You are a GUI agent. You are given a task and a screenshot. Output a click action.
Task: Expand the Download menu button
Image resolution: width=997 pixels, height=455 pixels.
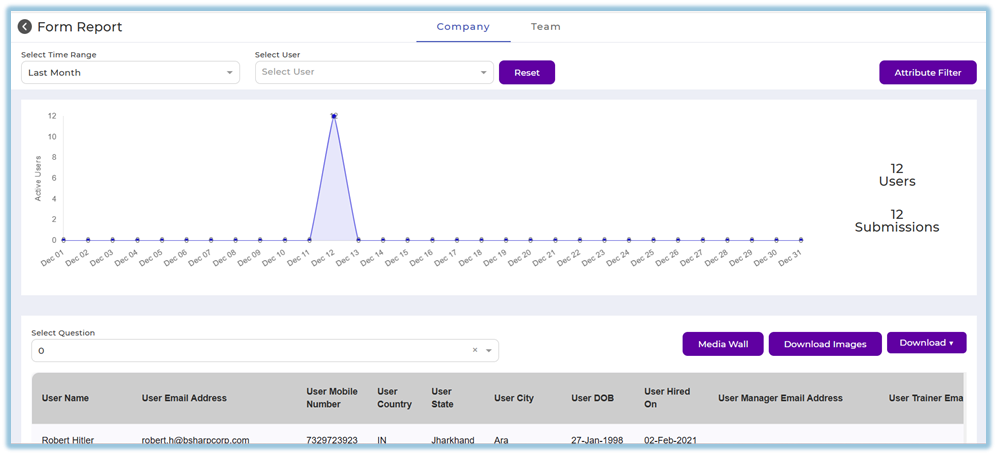pyautogui.click(x=926, y=343)
